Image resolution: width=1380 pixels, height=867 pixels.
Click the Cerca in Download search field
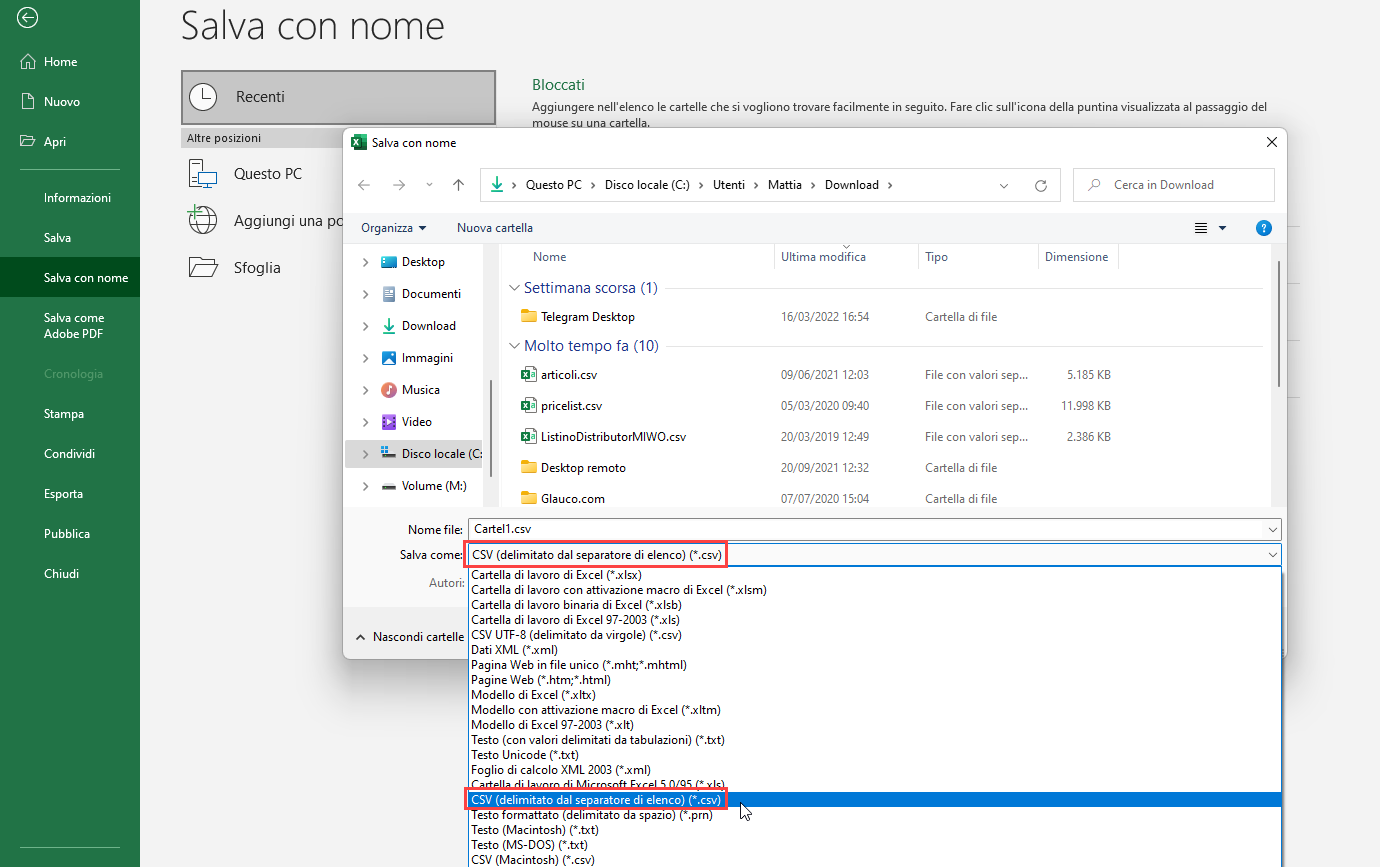pyautogui.click(x=1174, y=185)
